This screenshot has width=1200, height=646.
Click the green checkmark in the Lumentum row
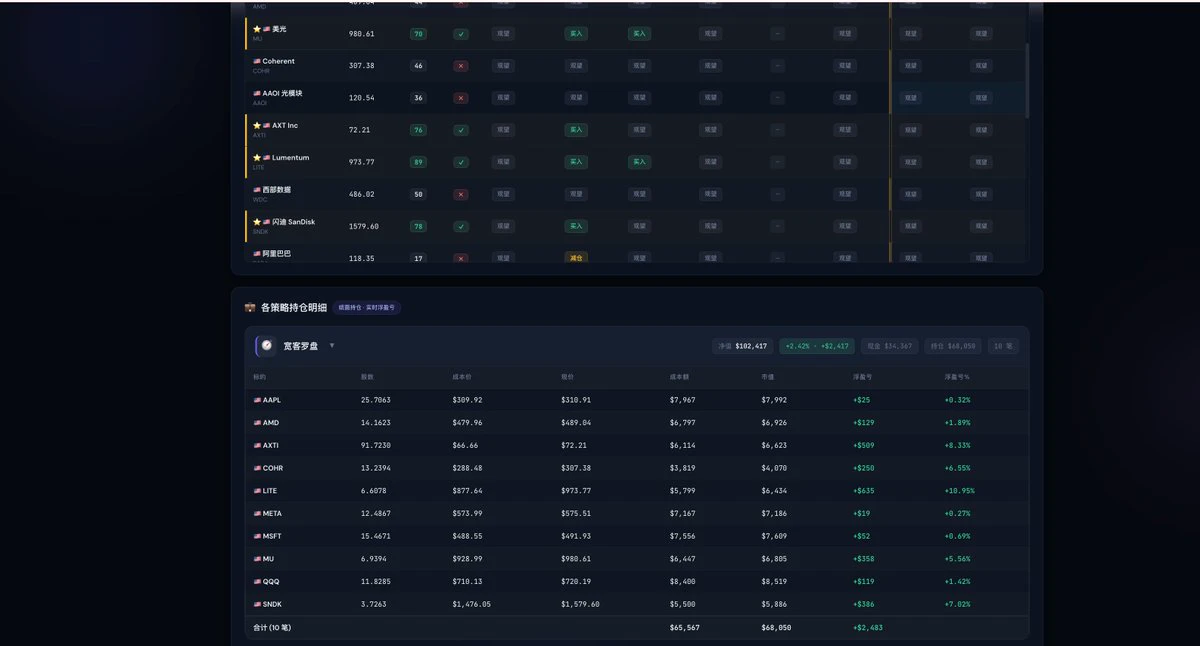pyautogui.click(x=460, y=162)
